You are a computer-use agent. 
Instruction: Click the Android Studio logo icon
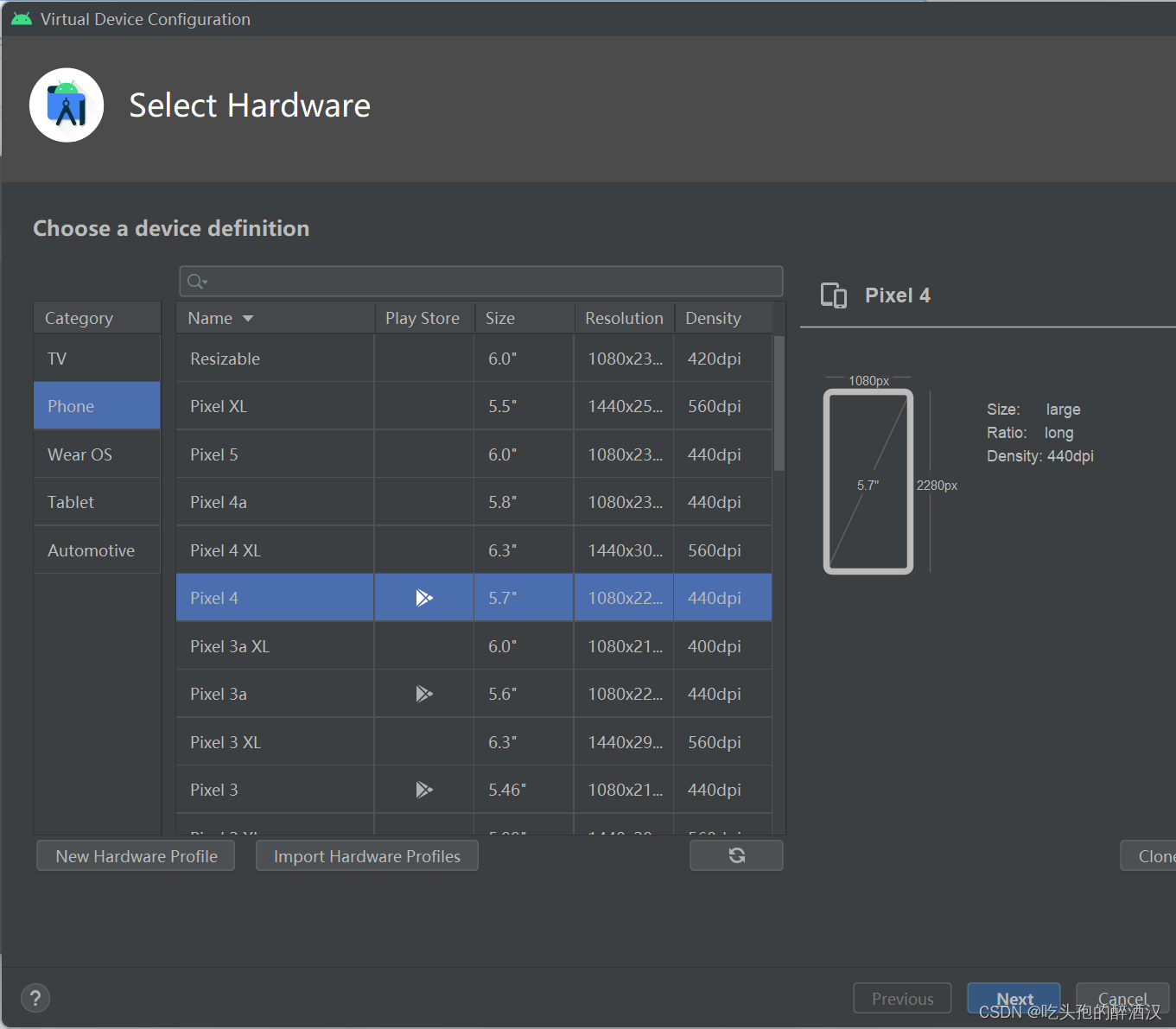pos(67,105)
